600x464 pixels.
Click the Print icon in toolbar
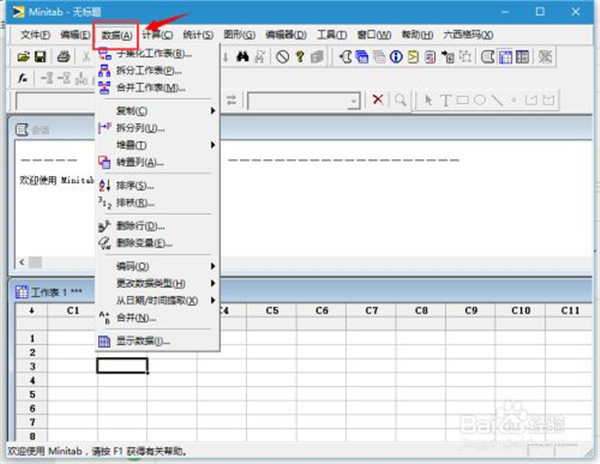tap(63, 57)
